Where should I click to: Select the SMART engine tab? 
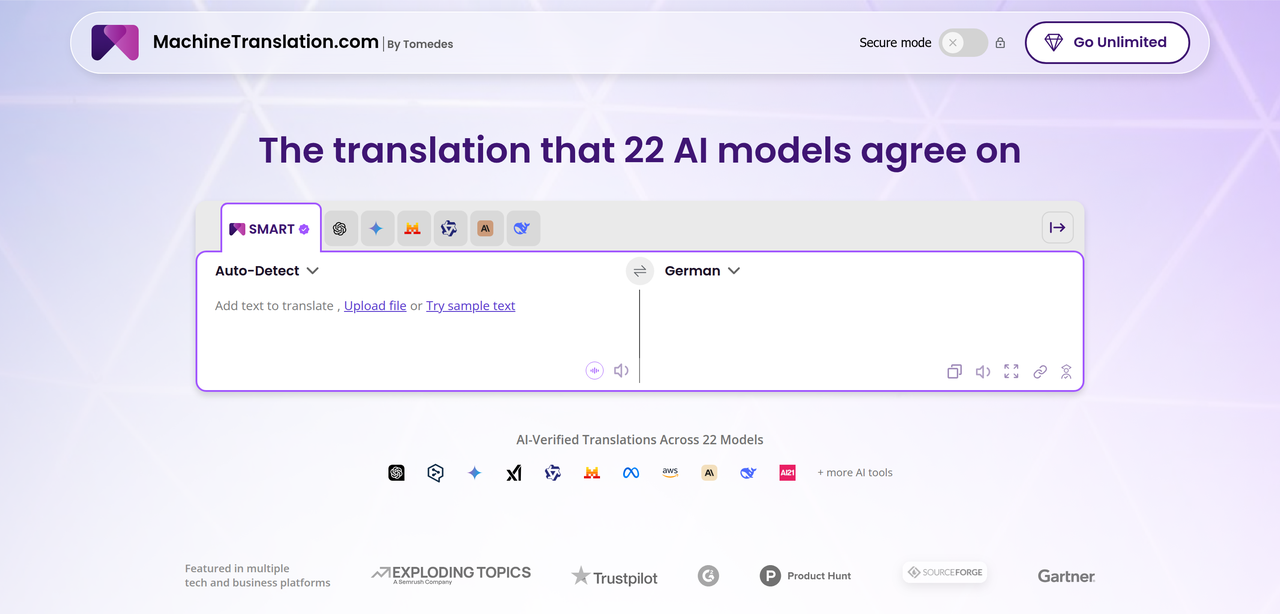point(270,229)
